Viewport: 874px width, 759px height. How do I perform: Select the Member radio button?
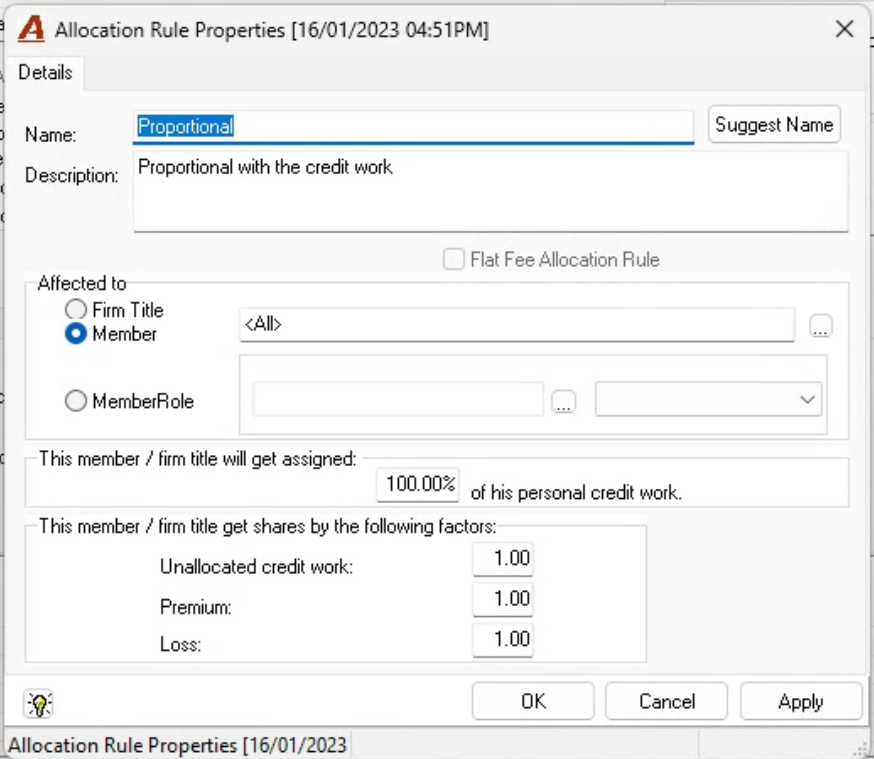[x=76, y=334]
